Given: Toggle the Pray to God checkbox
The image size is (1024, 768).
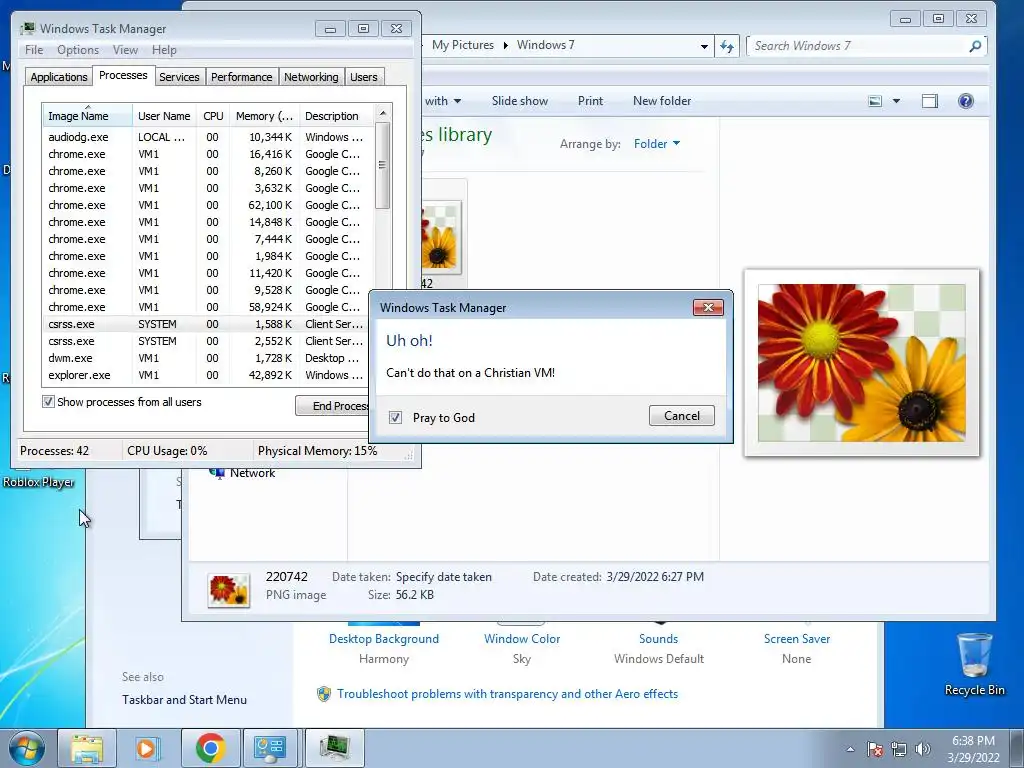Looking at the screenshot, I should [x=395, y=417].
